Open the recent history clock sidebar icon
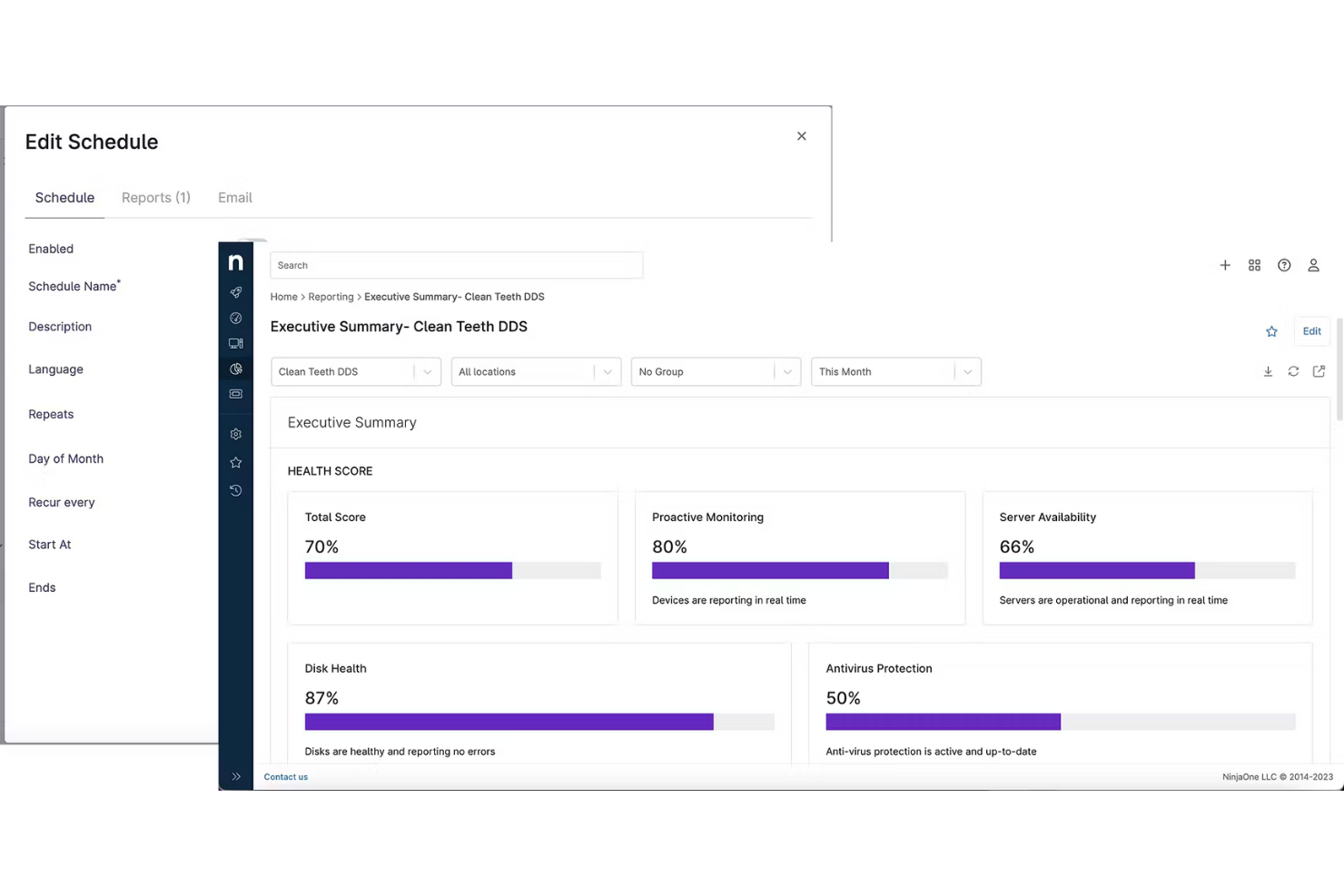 click(235, 490)
